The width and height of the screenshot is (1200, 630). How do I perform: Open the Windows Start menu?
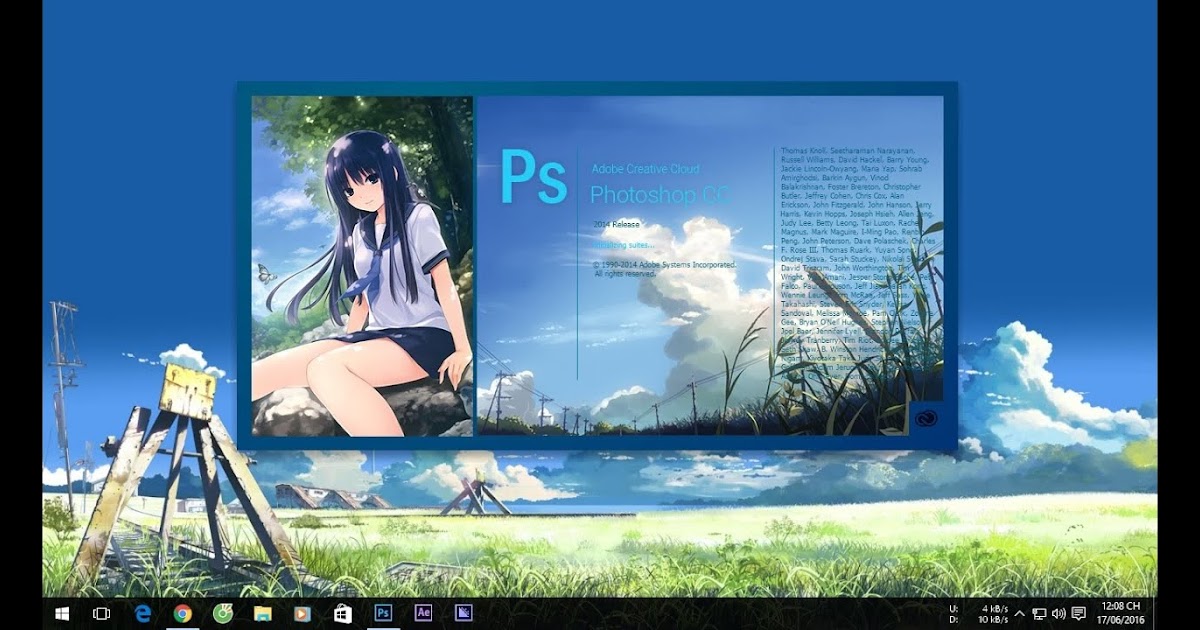click(62, 613)
